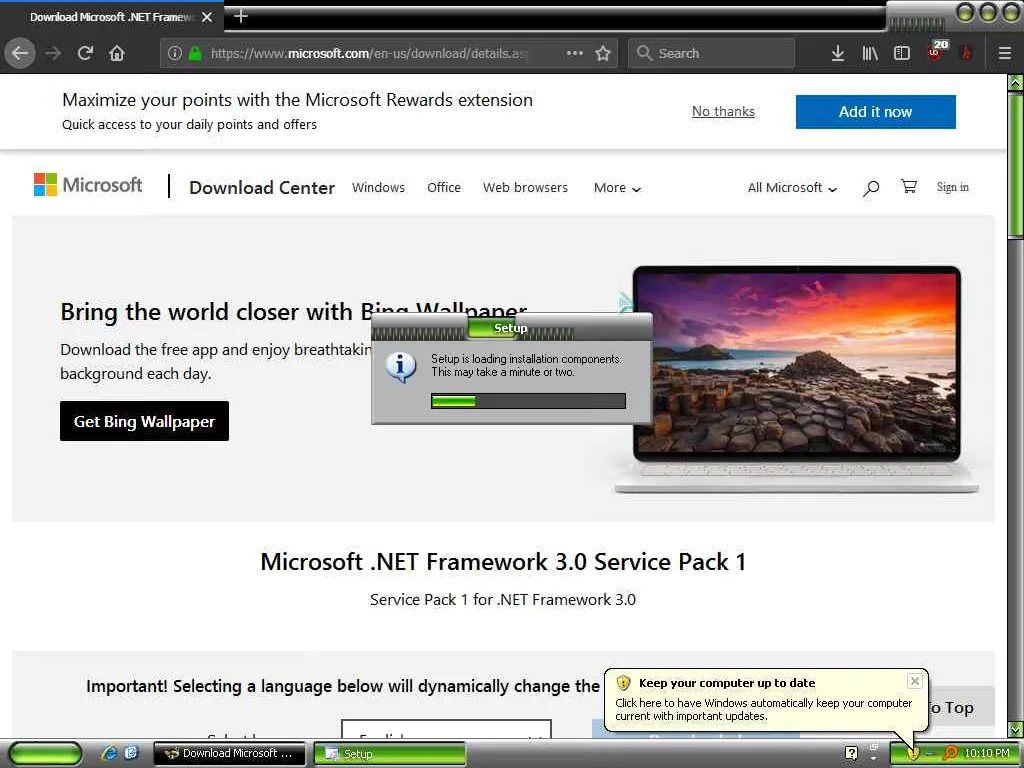The width and height of the screenshot is (1024, 768).
Task: Go back to the previous page
Action: [20, 53]
